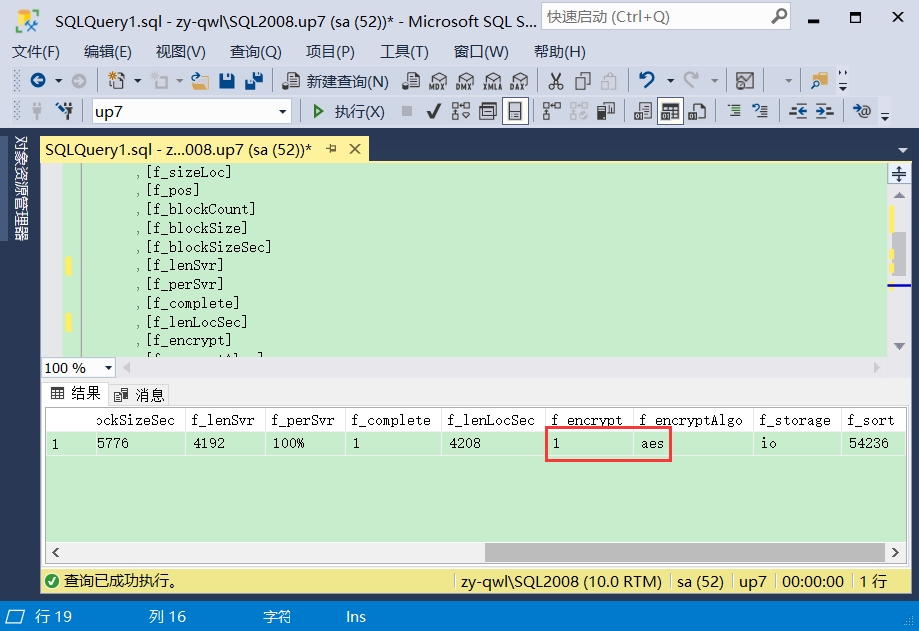
Task: Click the results grid horizontal scrollbar thumb
Action: [685, 552]
